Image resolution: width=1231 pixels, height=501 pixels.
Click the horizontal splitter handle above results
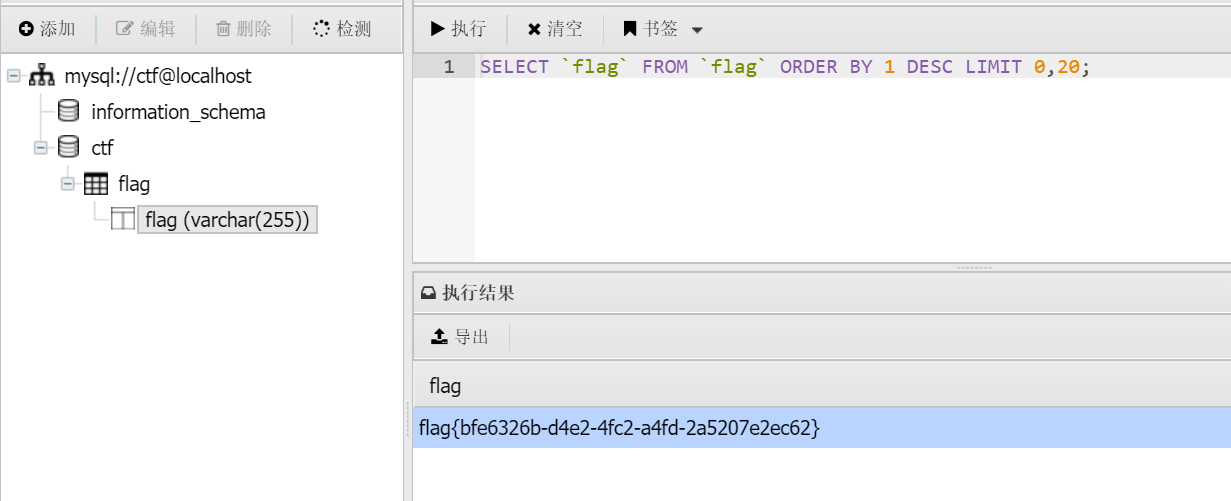tap(973, 267)
